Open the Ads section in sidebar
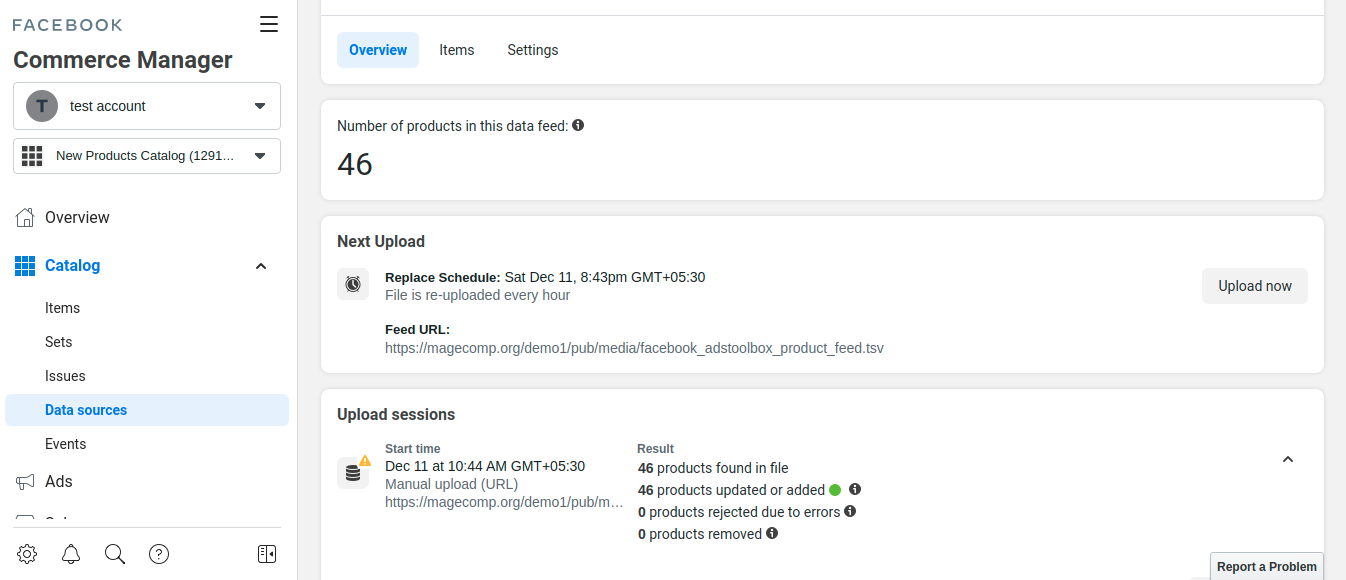 tap(59, 482)
